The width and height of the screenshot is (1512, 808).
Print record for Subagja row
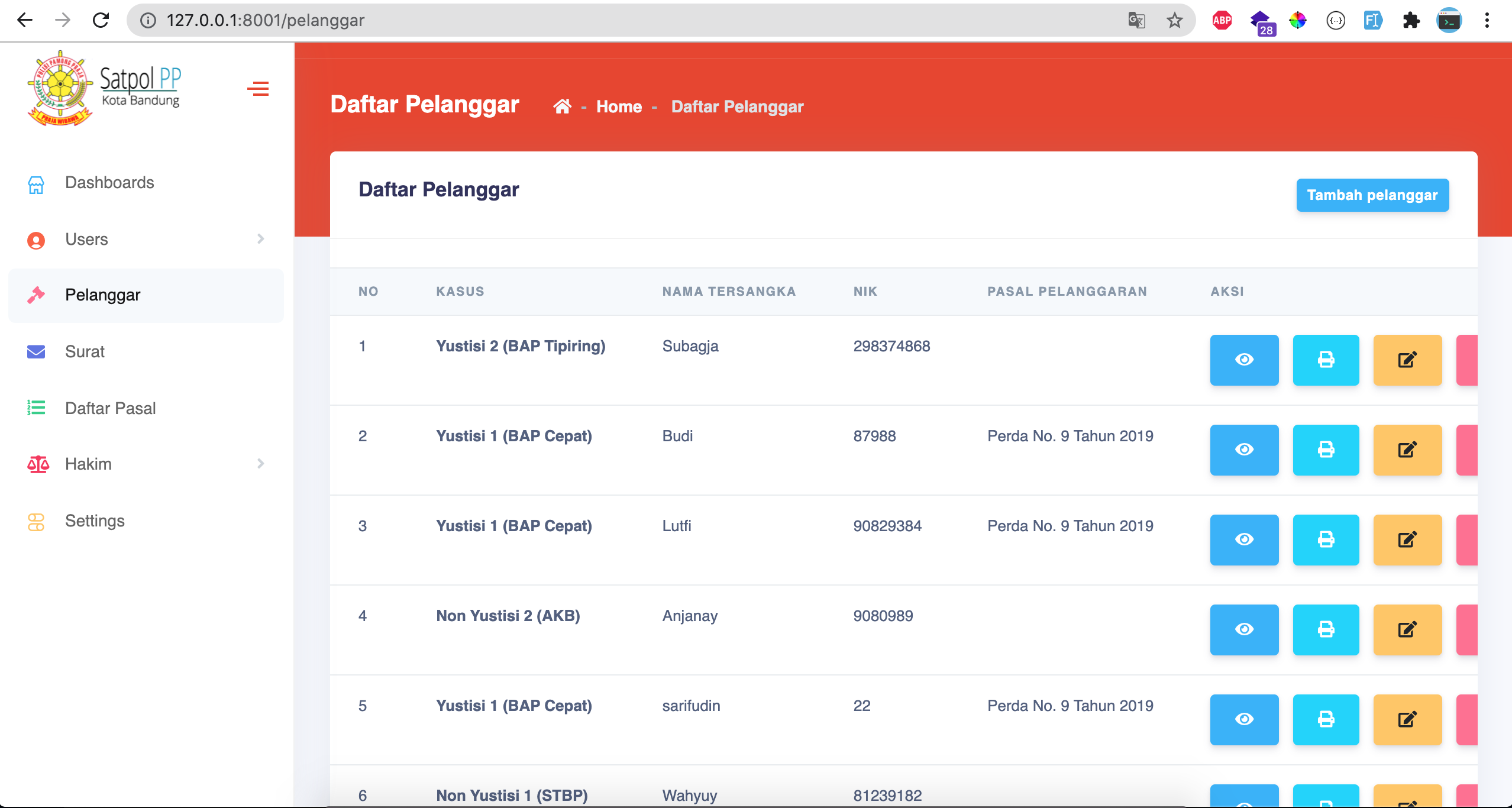point(1326,360)
